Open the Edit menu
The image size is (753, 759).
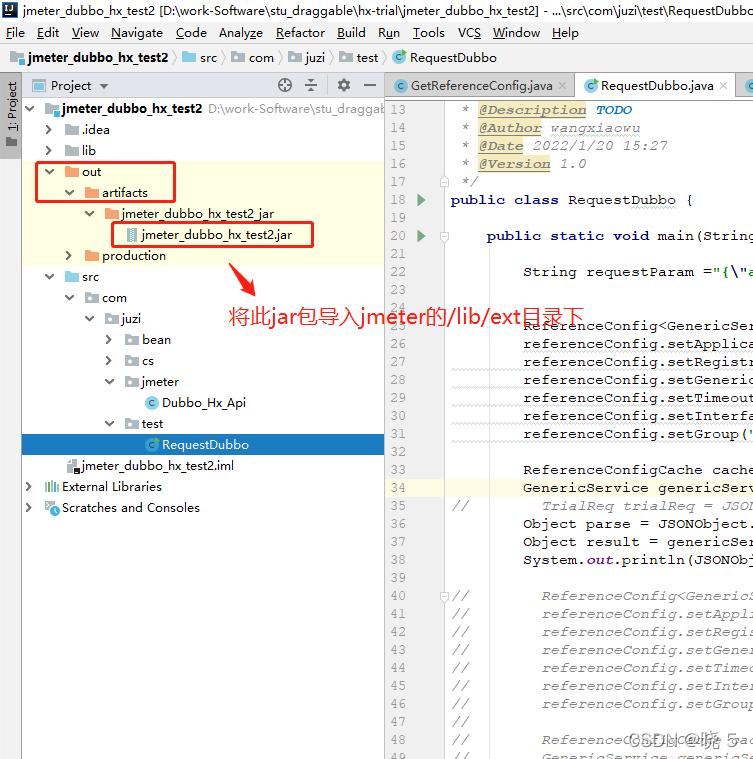48,33
